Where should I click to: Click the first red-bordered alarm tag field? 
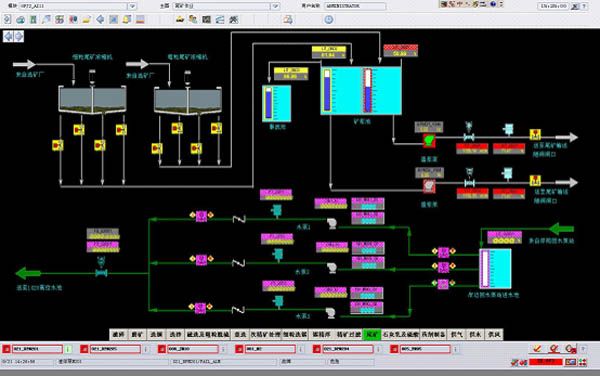pos(37,349)
